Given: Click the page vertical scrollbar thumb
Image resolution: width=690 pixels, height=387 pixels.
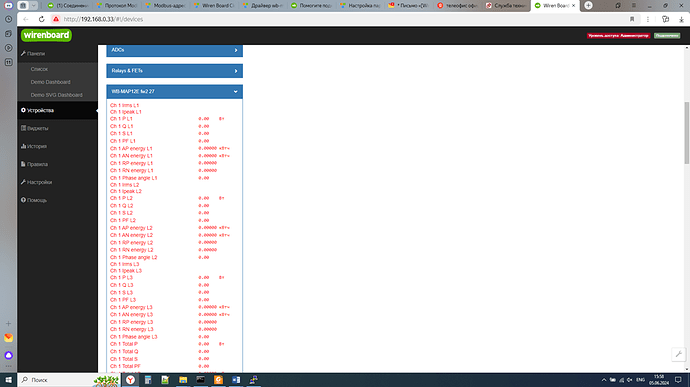Looking at the screenshot, I should click(x=686, y=133).
